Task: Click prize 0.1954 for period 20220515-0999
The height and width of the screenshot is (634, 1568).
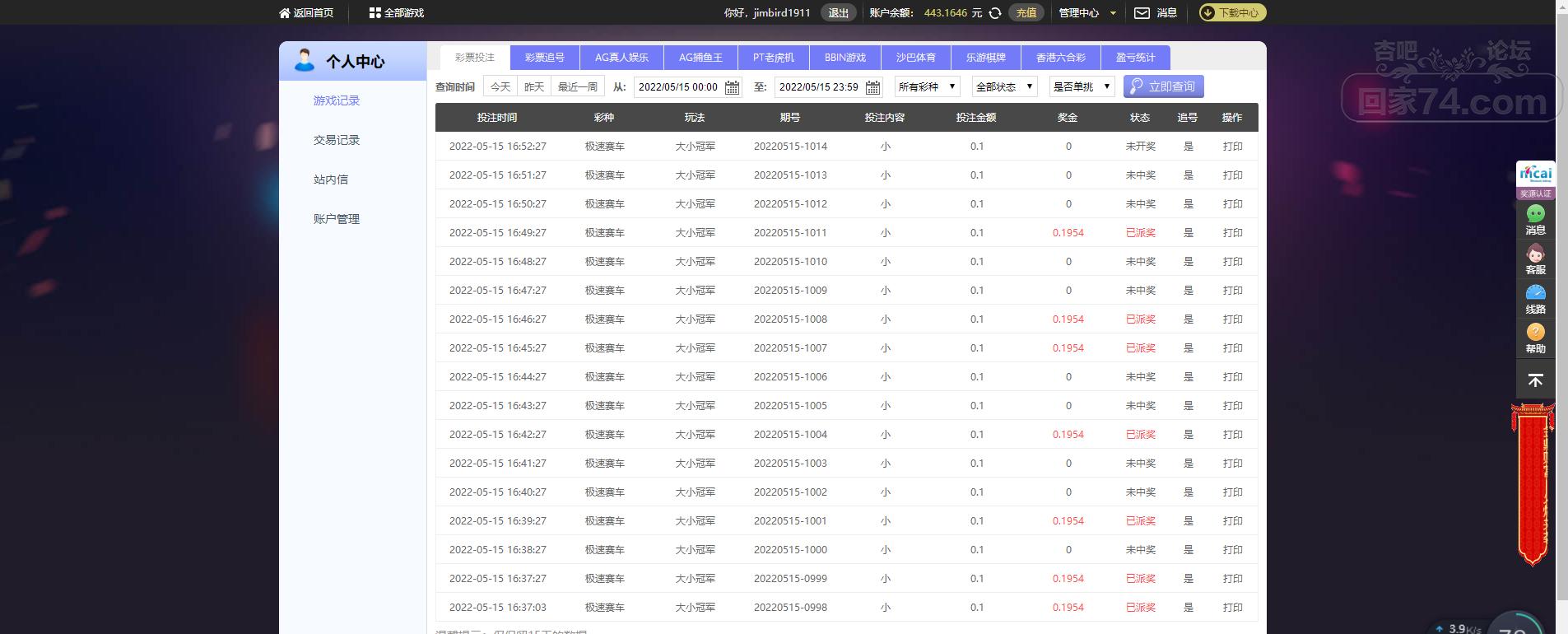Action: pos(1068,579)
